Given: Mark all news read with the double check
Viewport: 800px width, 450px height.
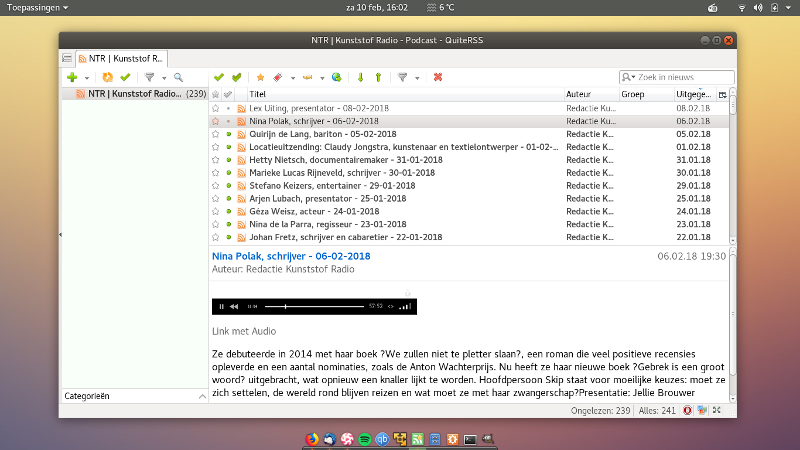Looking at the screenshot, I should click(x=236, y=77).
